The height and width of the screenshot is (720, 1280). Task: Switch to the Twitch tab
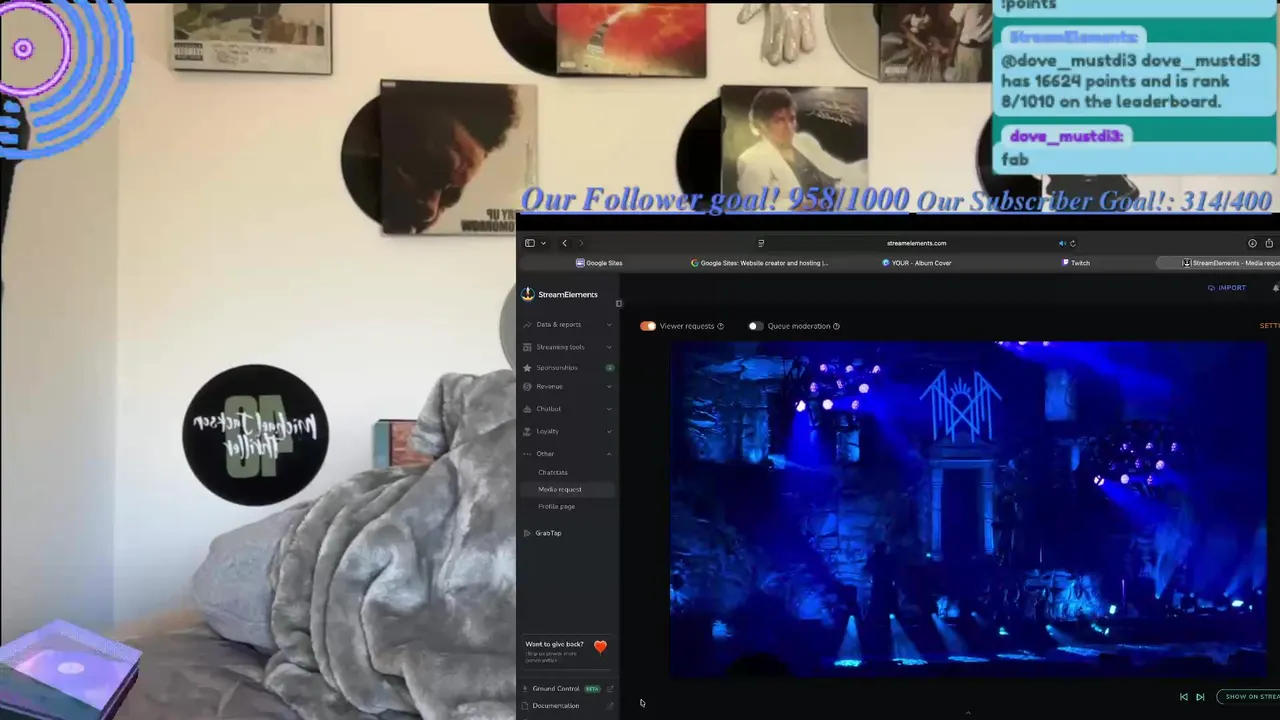point(1075,263)
